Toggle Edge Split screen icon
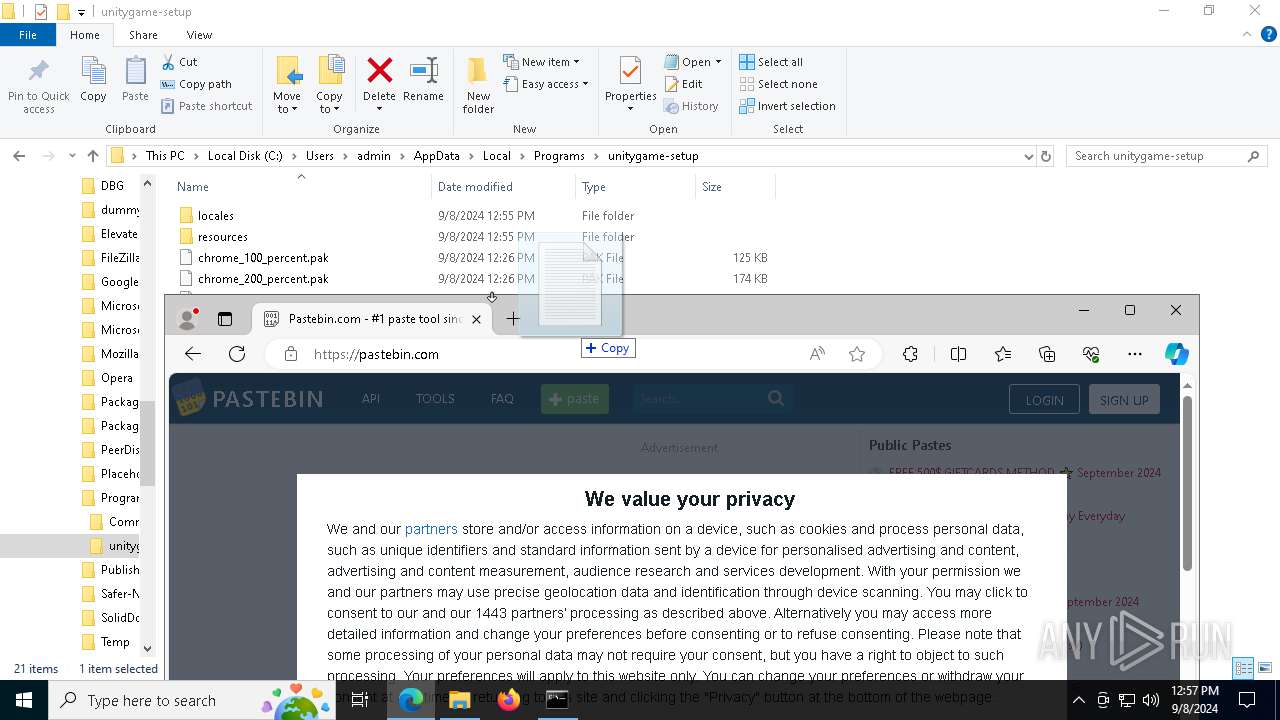This screenshot has width=1280, height=720. pyautogui.click(x=958, y=354)
